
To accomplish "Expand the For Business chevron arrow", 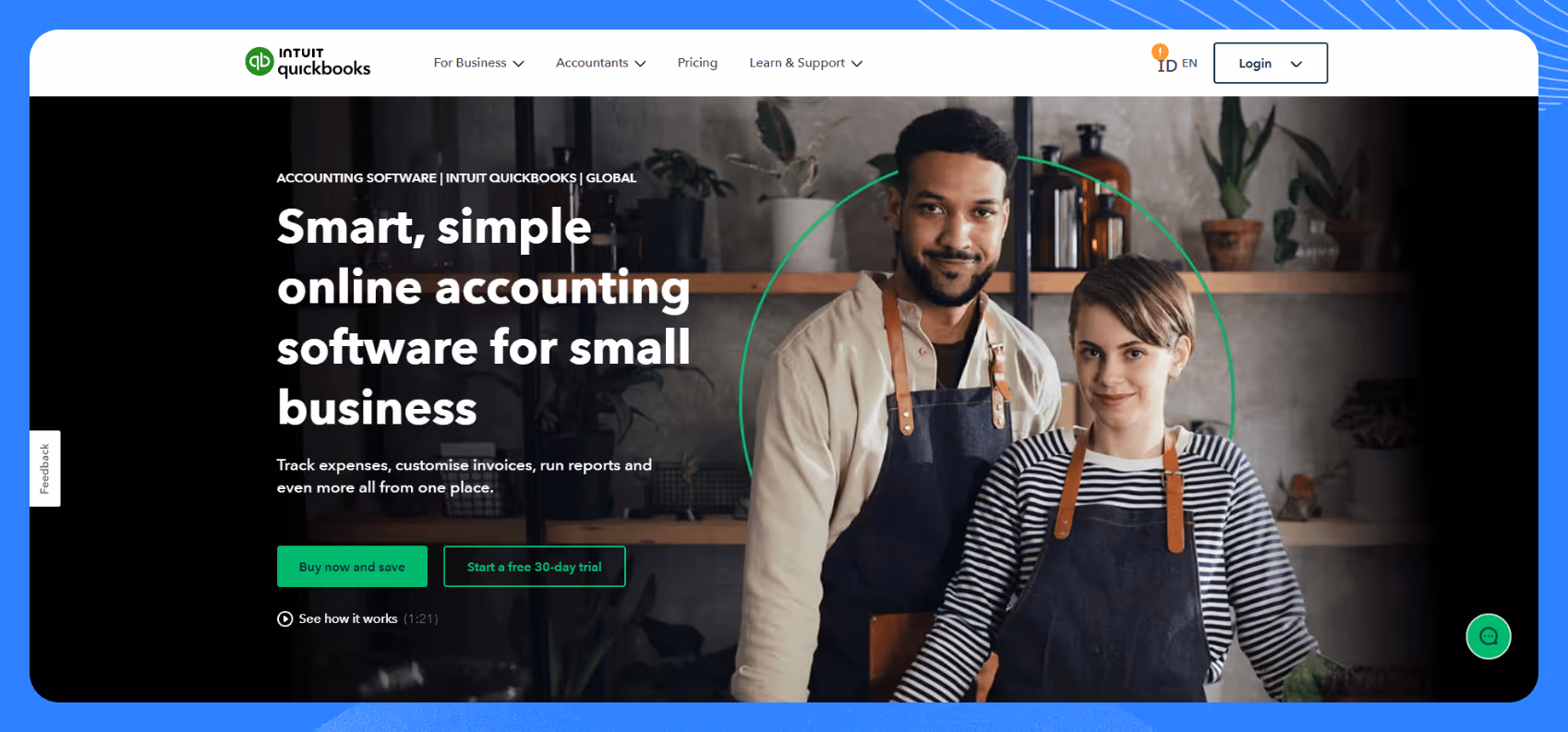I will (518, 64).
